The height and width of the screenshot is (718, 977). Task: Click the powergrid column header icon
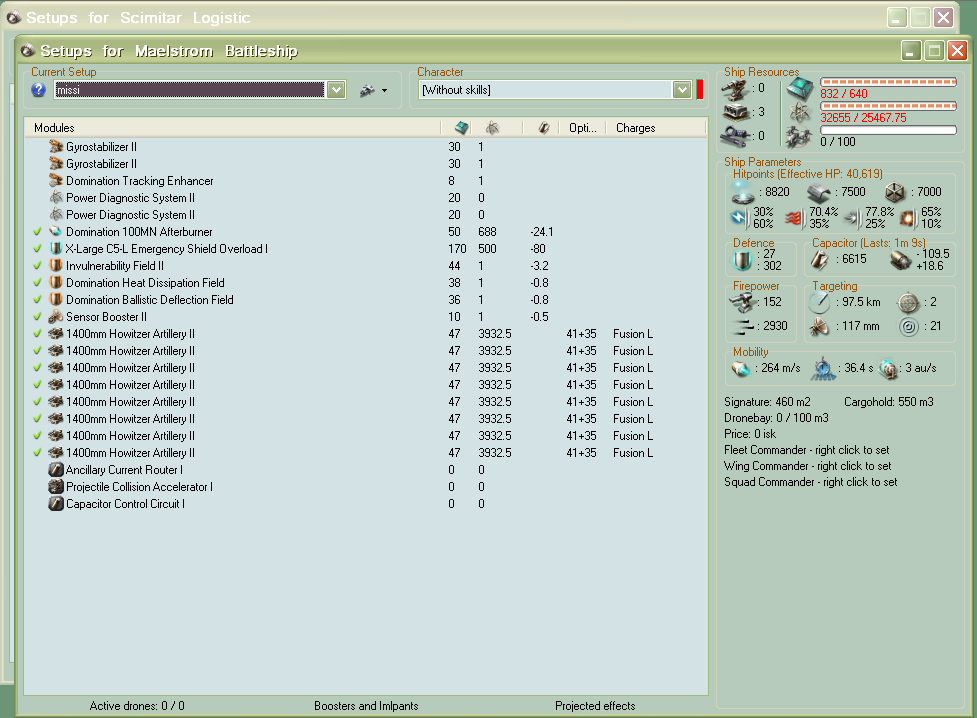click(492, 128)
